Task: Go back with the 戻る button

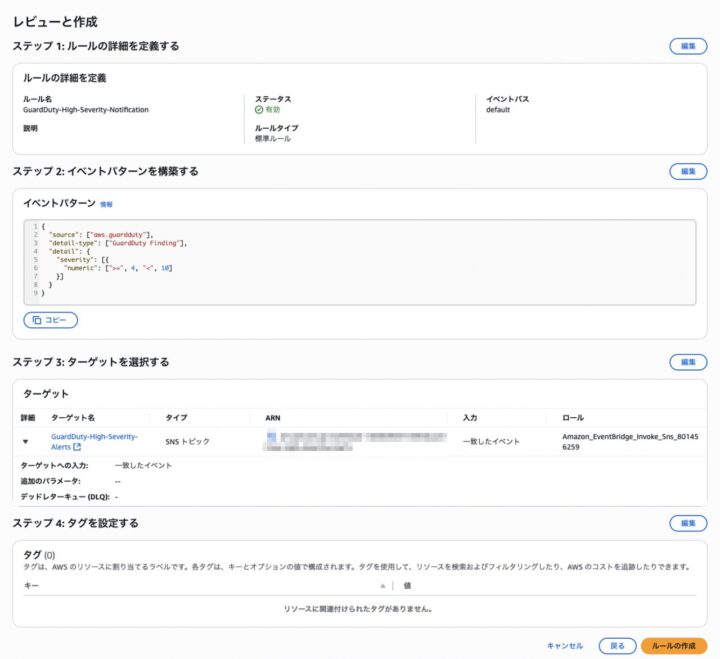Action: [x=617, y=646]
